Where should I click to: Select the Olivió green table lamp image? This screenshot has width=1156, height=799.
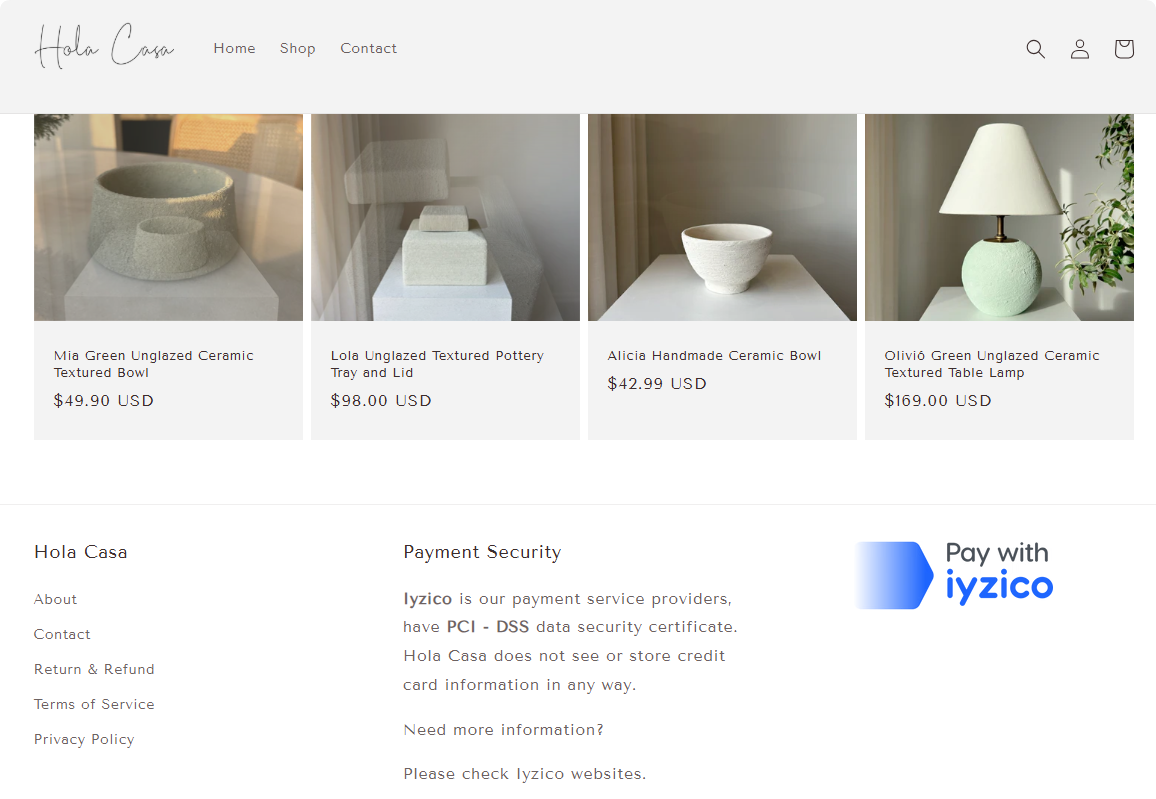click(x=999, y=217)
